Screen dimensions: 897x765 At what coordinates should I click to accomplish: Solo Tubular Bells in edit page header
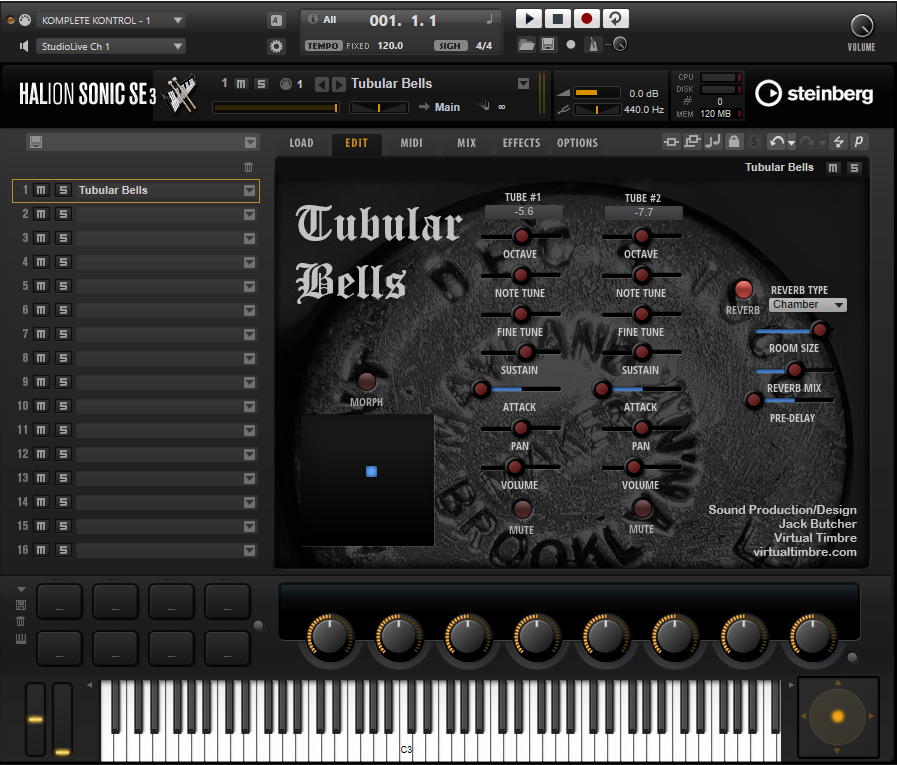pos(854,168)
